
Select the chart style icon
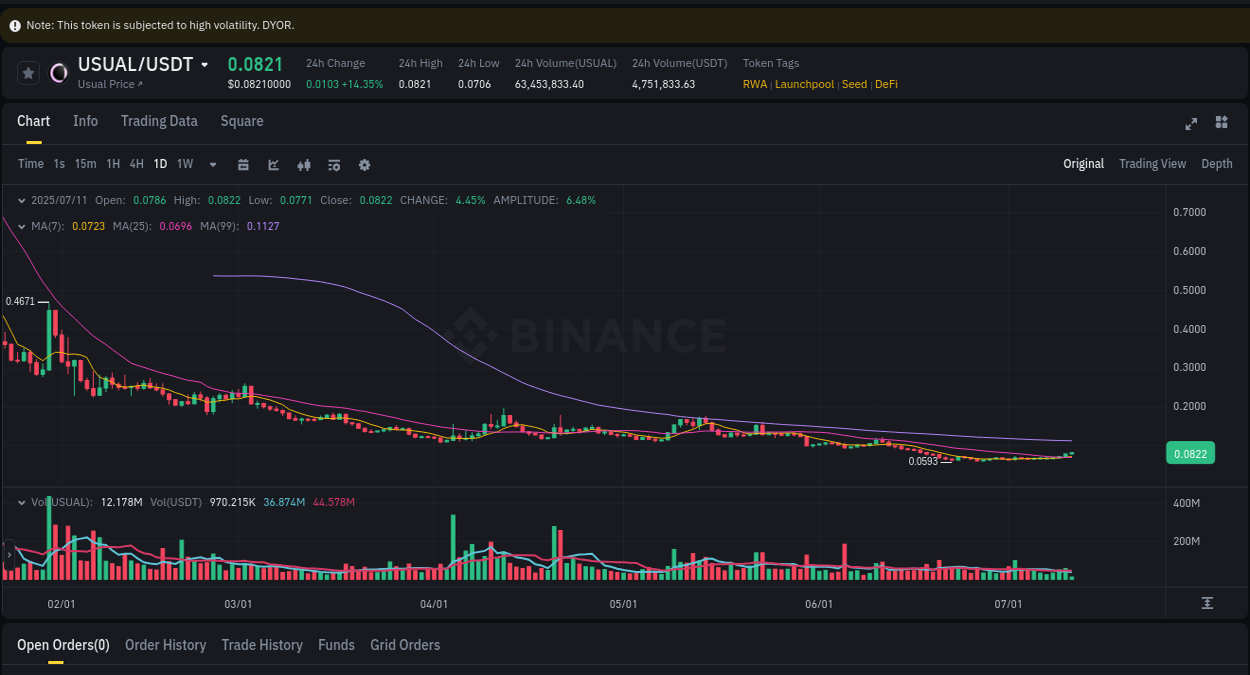click(273, 164)
